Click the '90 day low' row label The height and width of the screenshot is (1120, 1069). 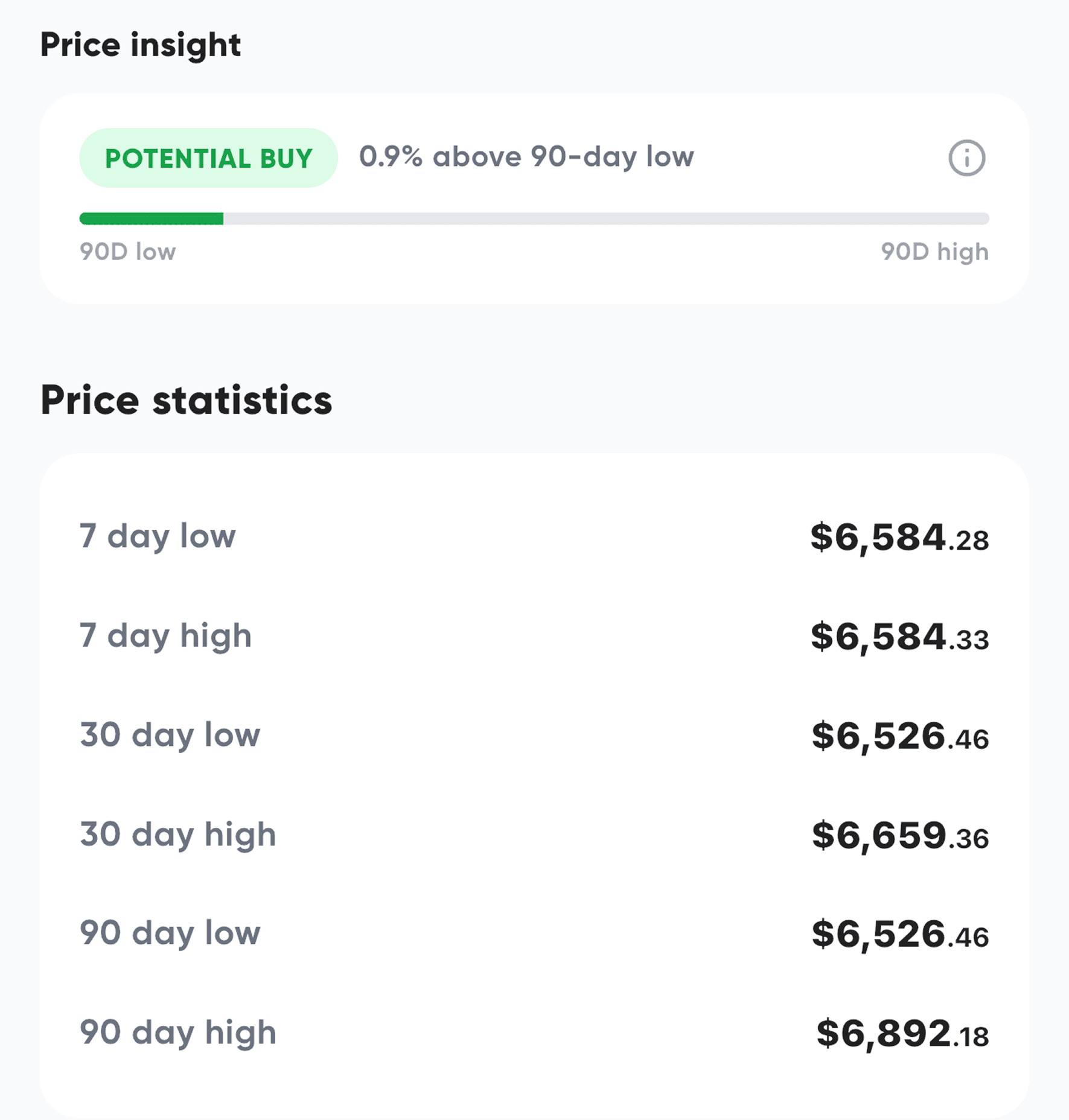pos(170,934)
